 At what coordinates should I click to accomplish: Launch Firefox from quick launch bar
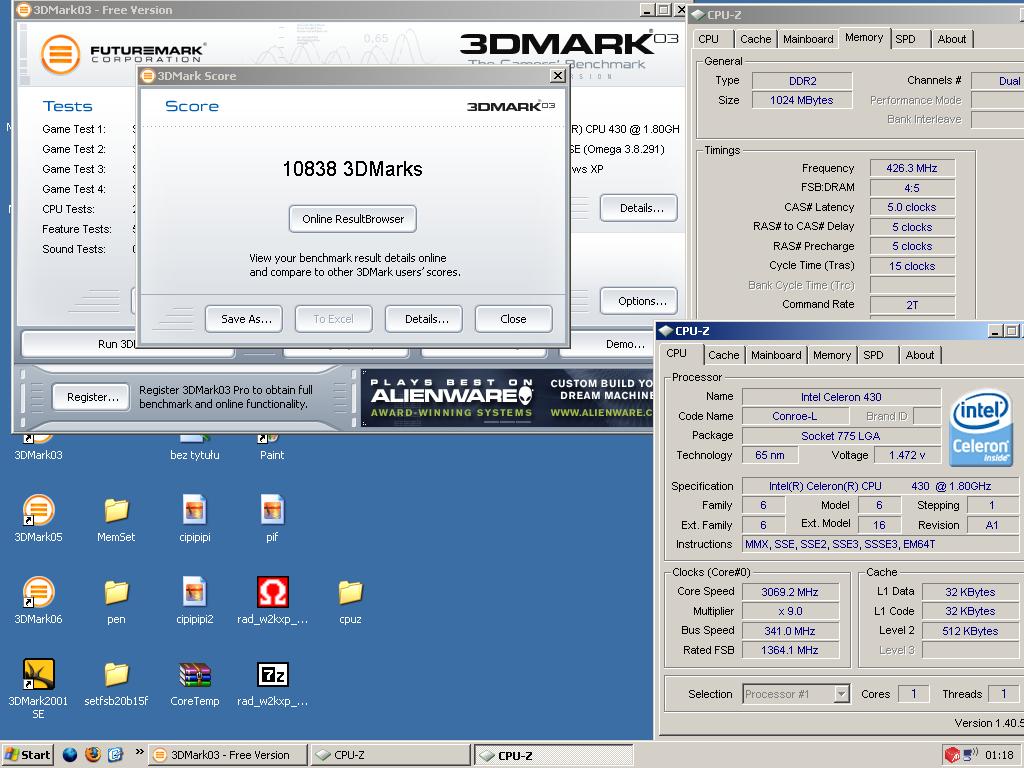[93, 755]
